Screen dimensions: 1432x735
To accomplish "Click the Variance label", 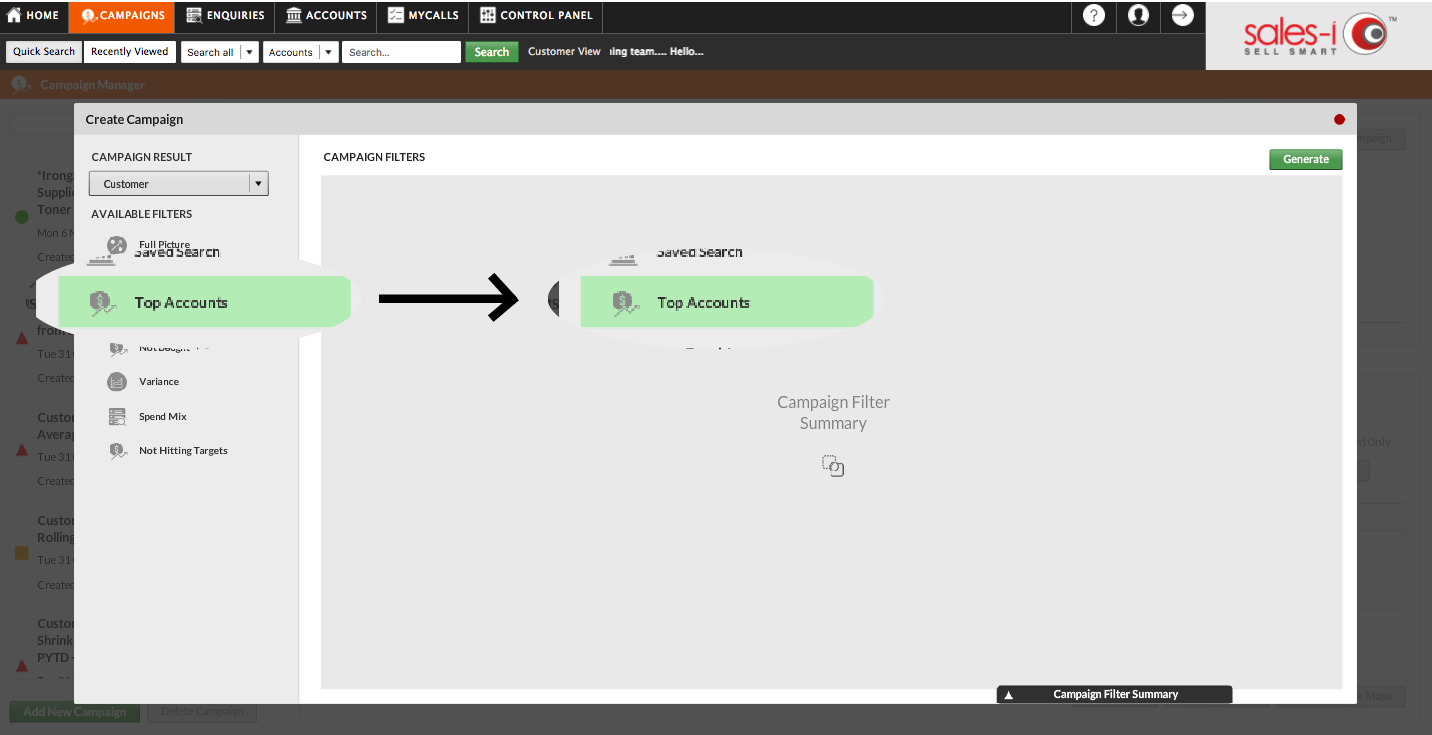I will [x=159, y=382].
